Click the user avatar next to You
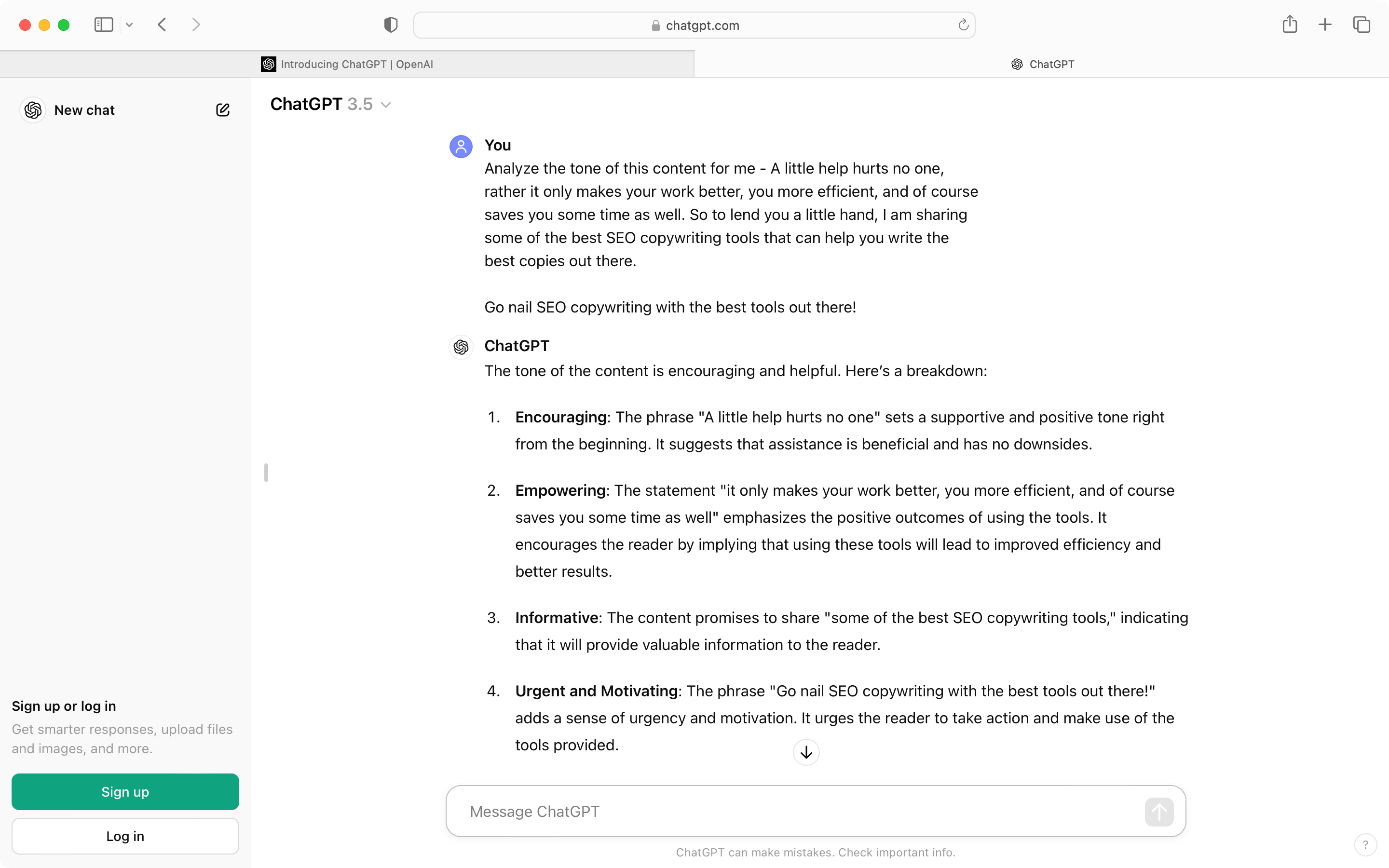Screen dimensions: 1389x868 tap(461, 147)
